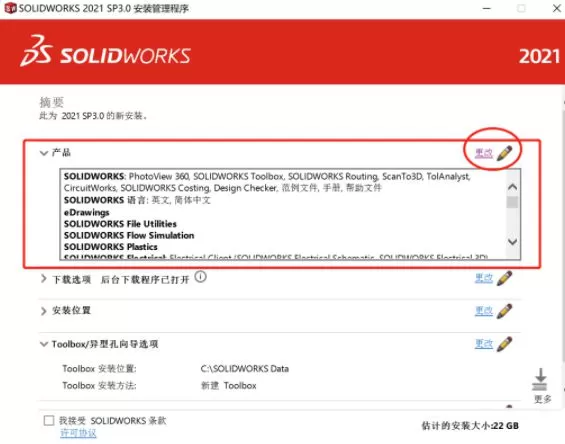
Task: Click the info icon beside 后台下载程序已打开
Action: click(x=200, y=277)
